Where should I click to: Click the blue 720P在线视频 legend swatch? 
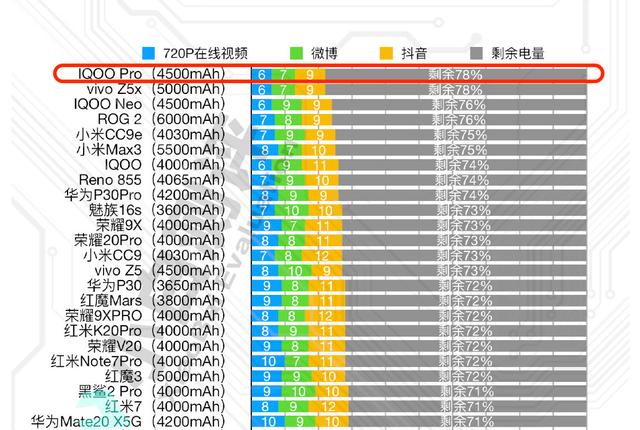click(x=148, y=53)
